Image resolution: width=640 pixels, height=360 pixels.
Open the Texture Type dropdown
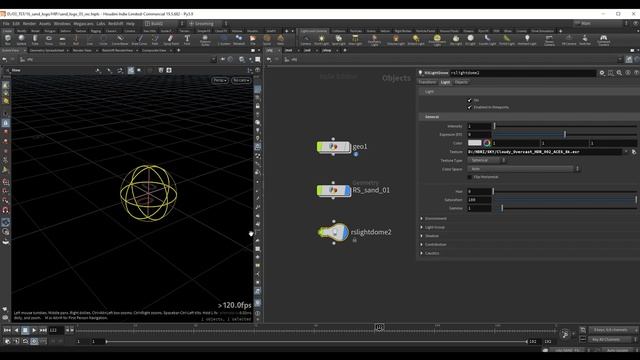pyautogui.click(x=487, y=160)
